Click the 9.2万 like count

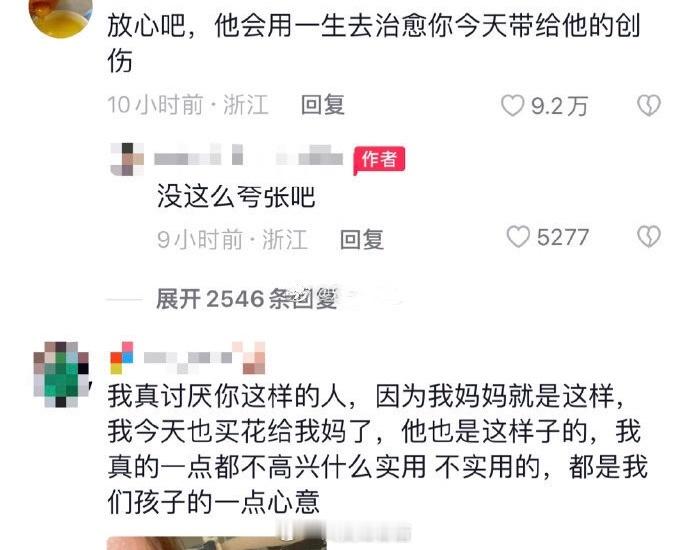pyautogui.click(x=559, y=106)
